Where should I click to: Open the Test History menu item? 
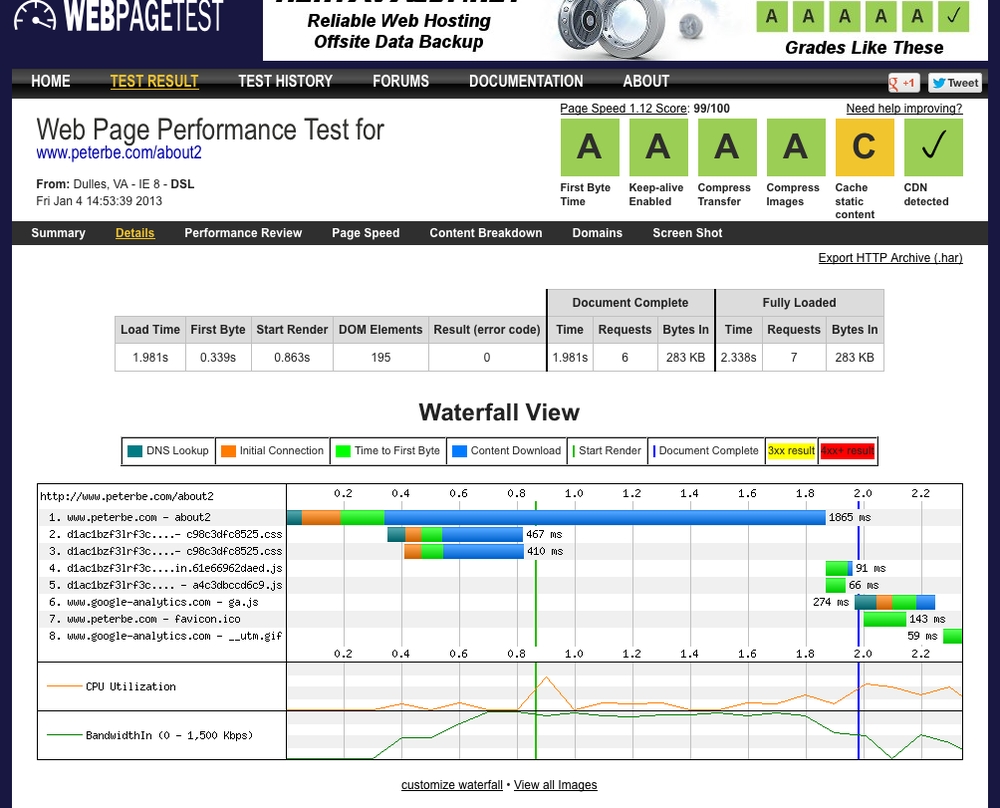(x=285, y=82)
